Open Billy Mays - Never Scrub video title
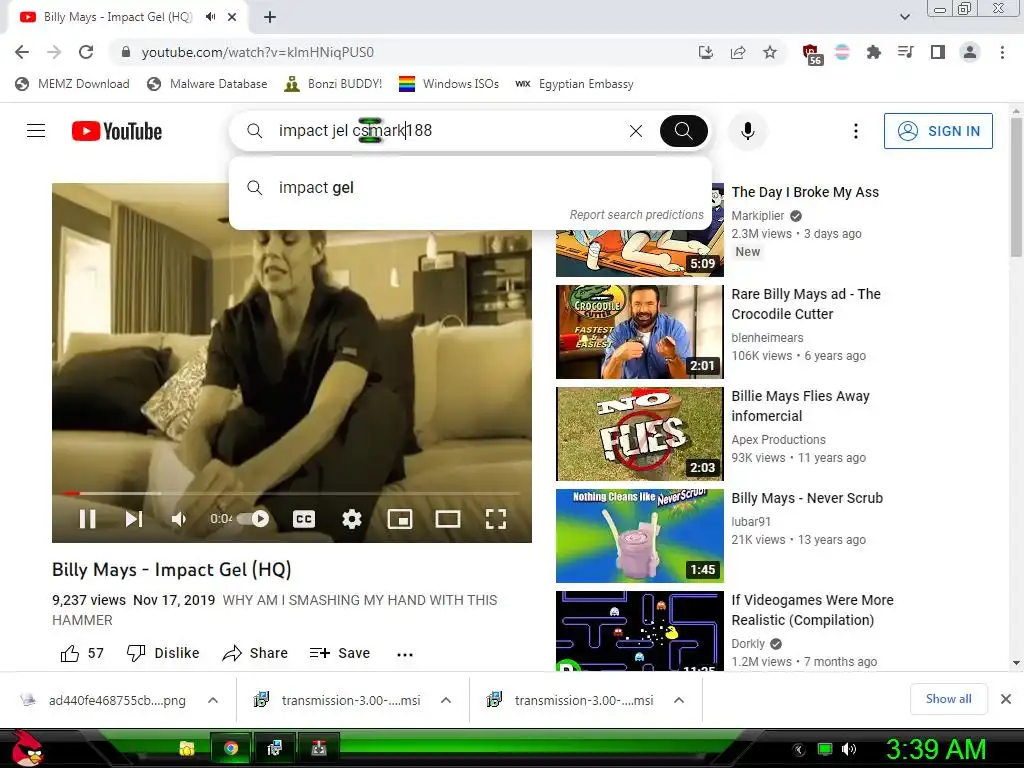1024x768 pixels. (x=807, y=498)
